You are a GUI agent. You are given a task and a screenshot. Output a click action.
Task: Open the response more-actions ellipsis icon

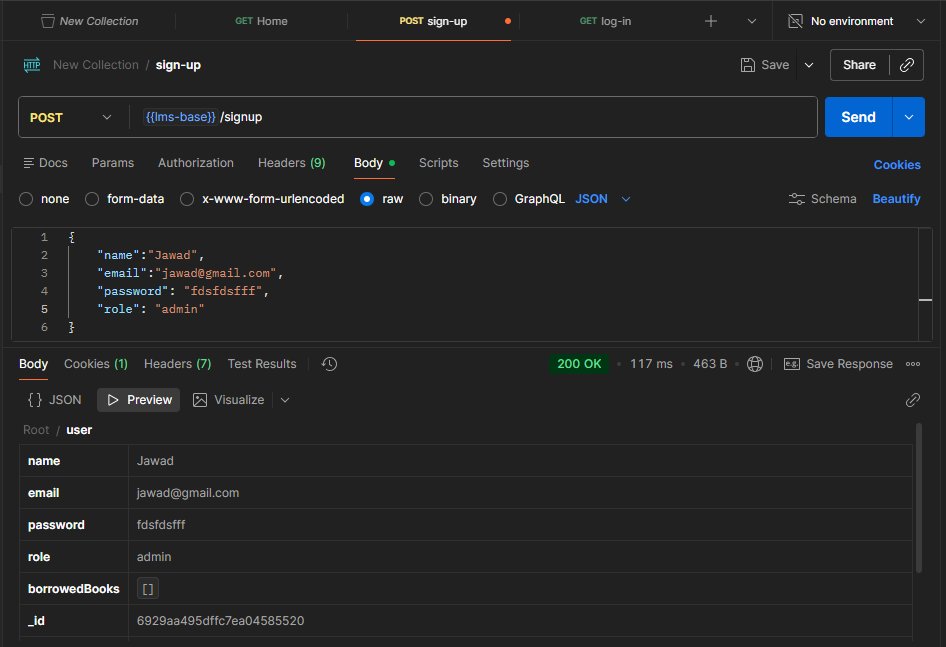pos(913,364)
